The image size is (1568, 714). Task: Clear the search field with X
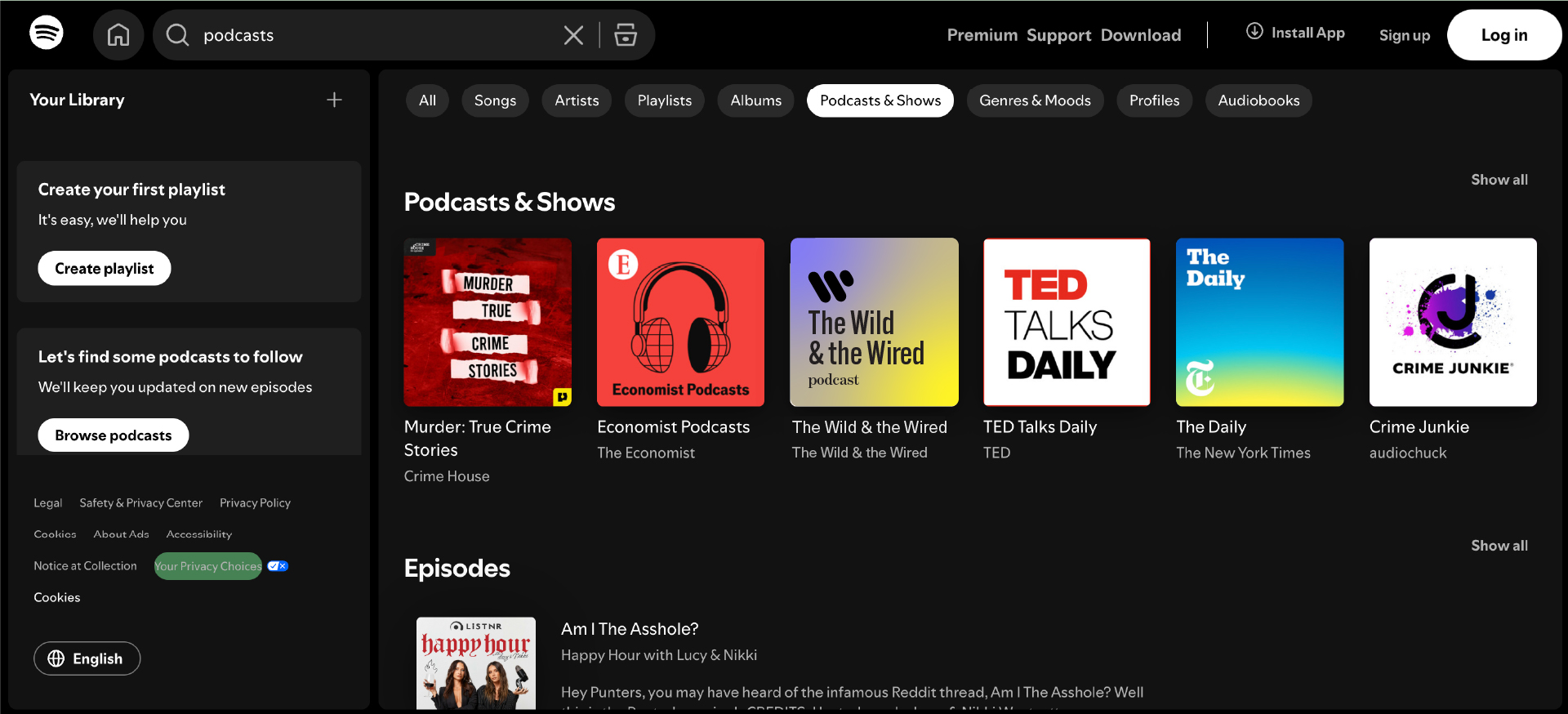[x=573, y=35]
